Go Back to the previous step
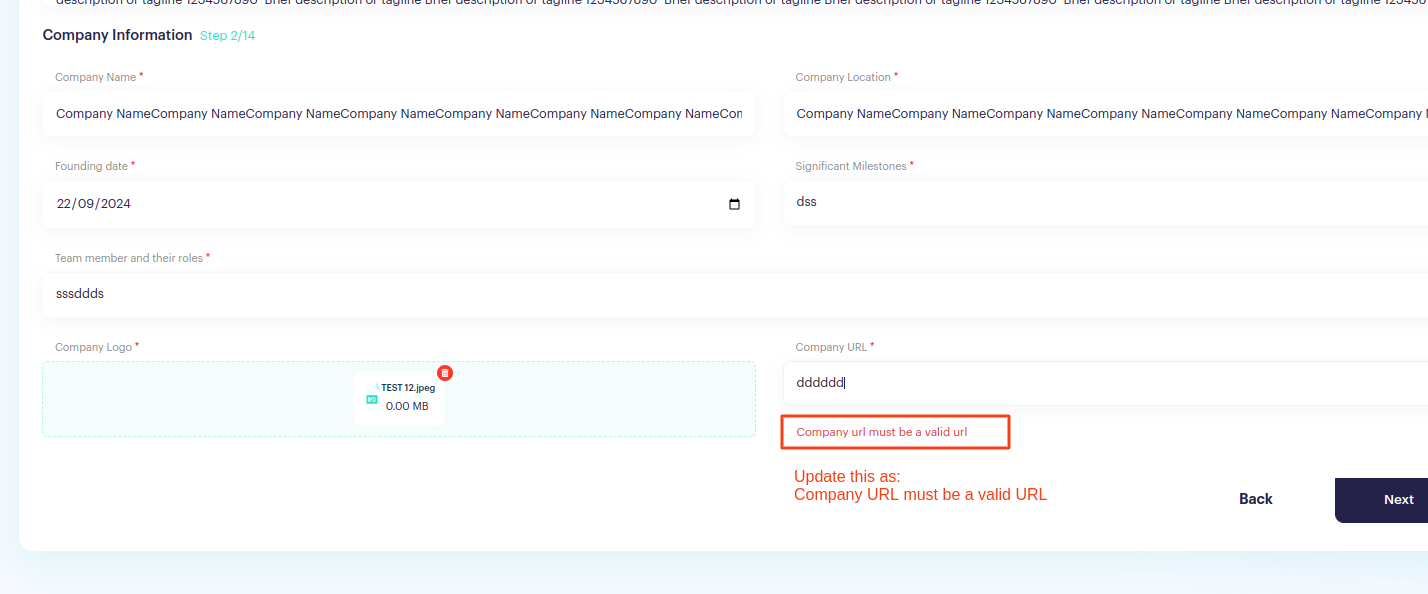Screen dimensions: 1428x594 [x=1255, y=499]
